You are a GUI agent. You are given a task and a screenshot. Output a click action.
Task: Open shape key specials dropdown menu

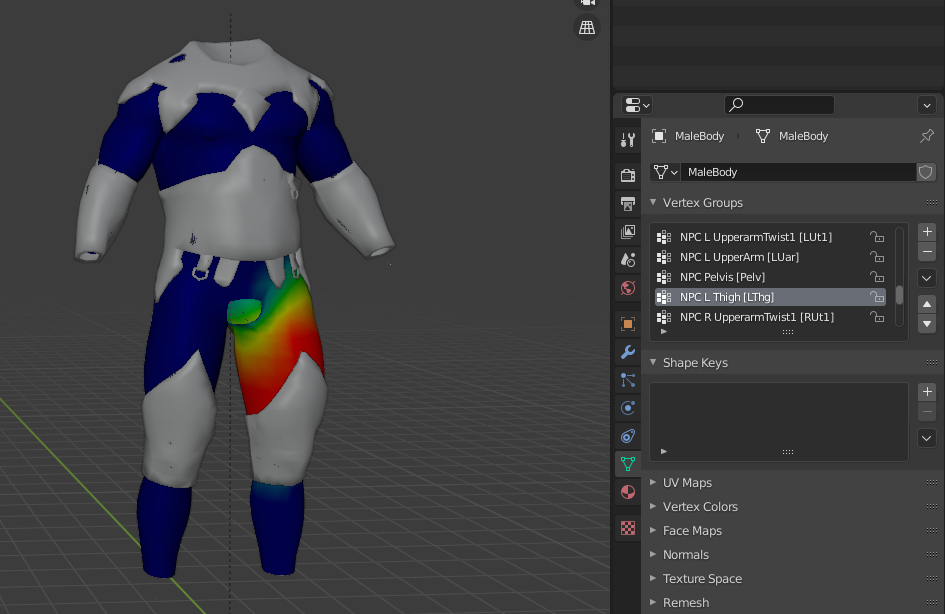tap(927, 439)
